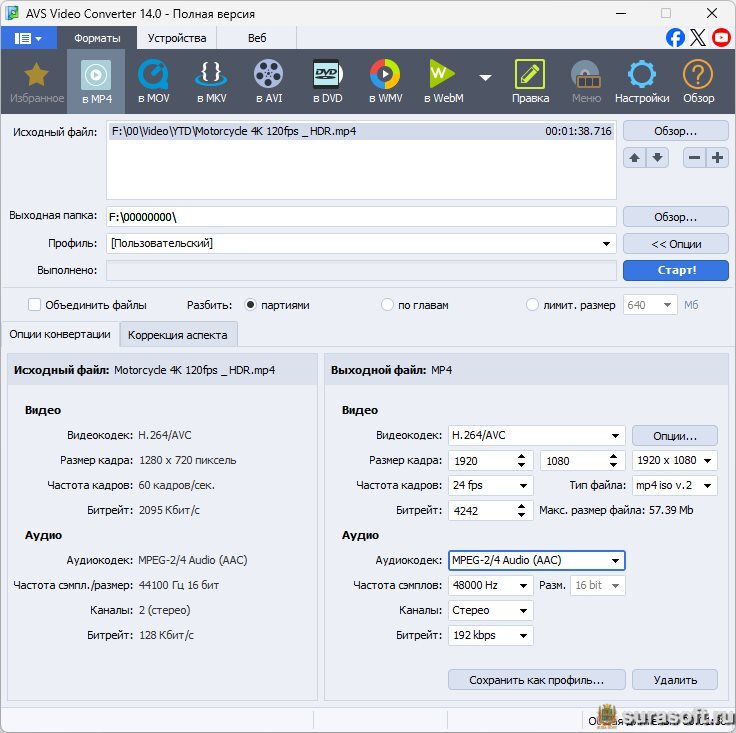Select the в MKV format icon
Viewport: 736px width, 733px height.
(211, 82)
